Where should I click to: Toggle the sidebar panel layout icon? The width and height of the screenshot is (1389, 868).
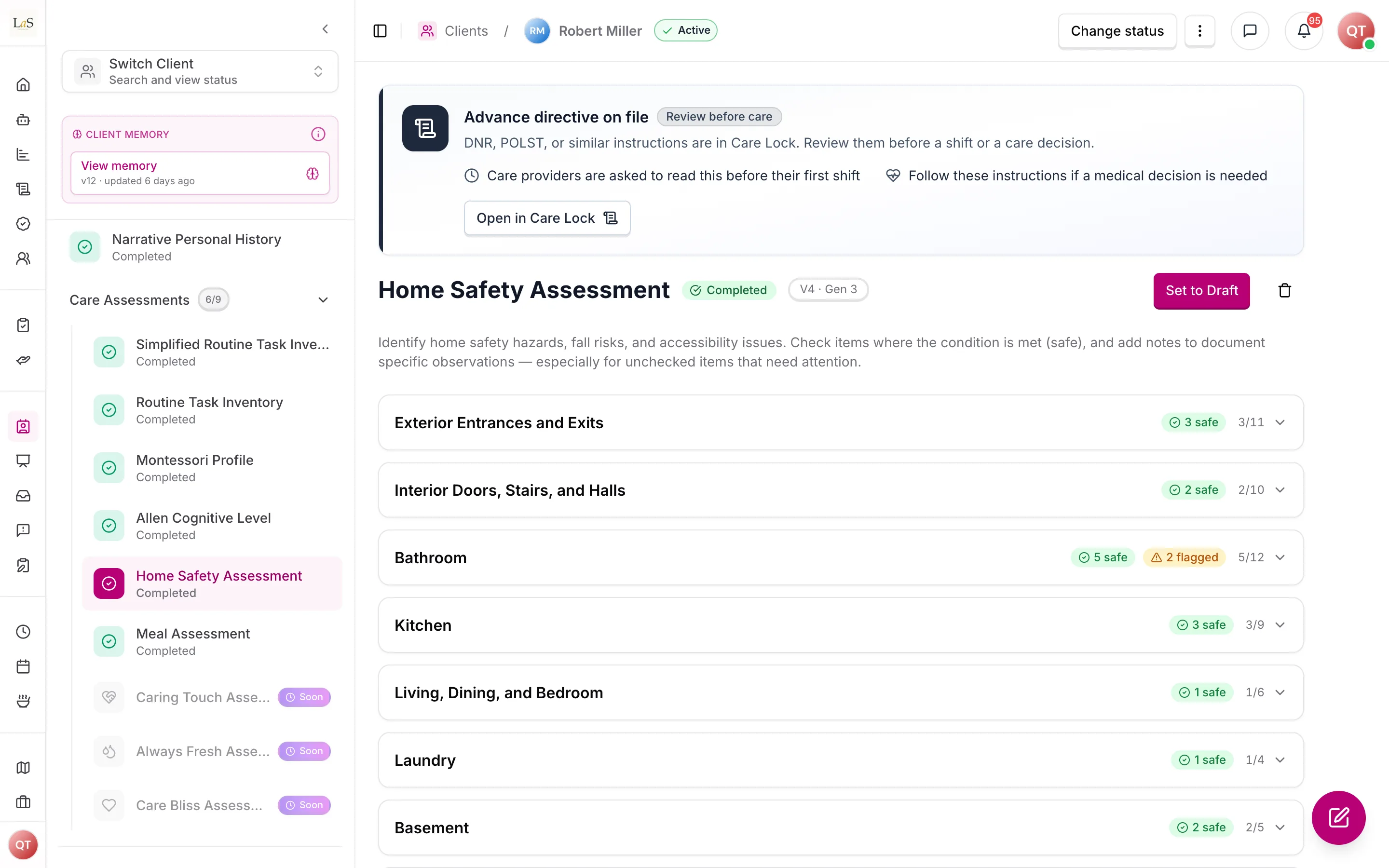coord(380,31)
